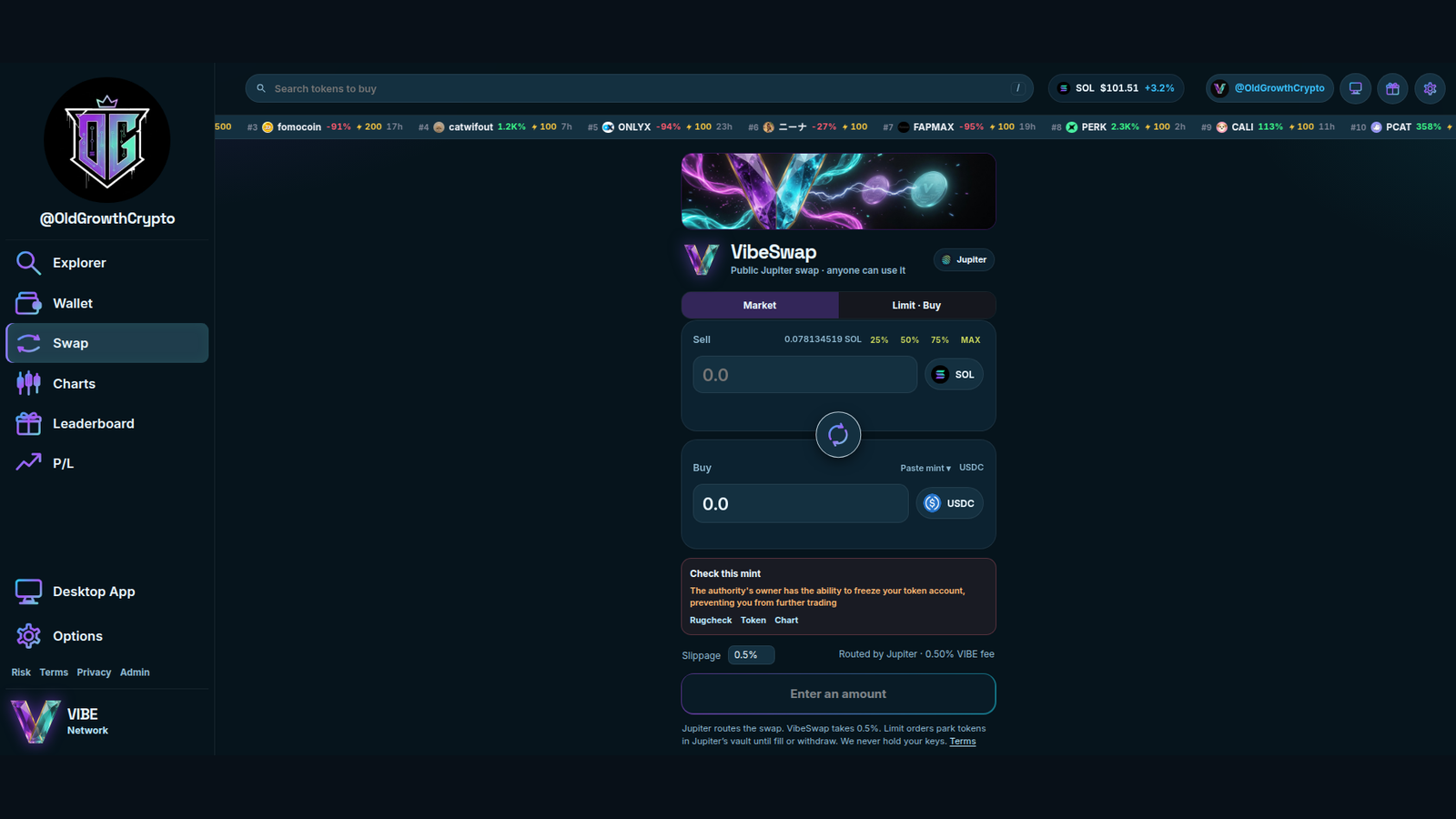The image size is (1456, 819).
Task: Switch to the Limit · Buy tab
Action: click(x=916, y=305)
